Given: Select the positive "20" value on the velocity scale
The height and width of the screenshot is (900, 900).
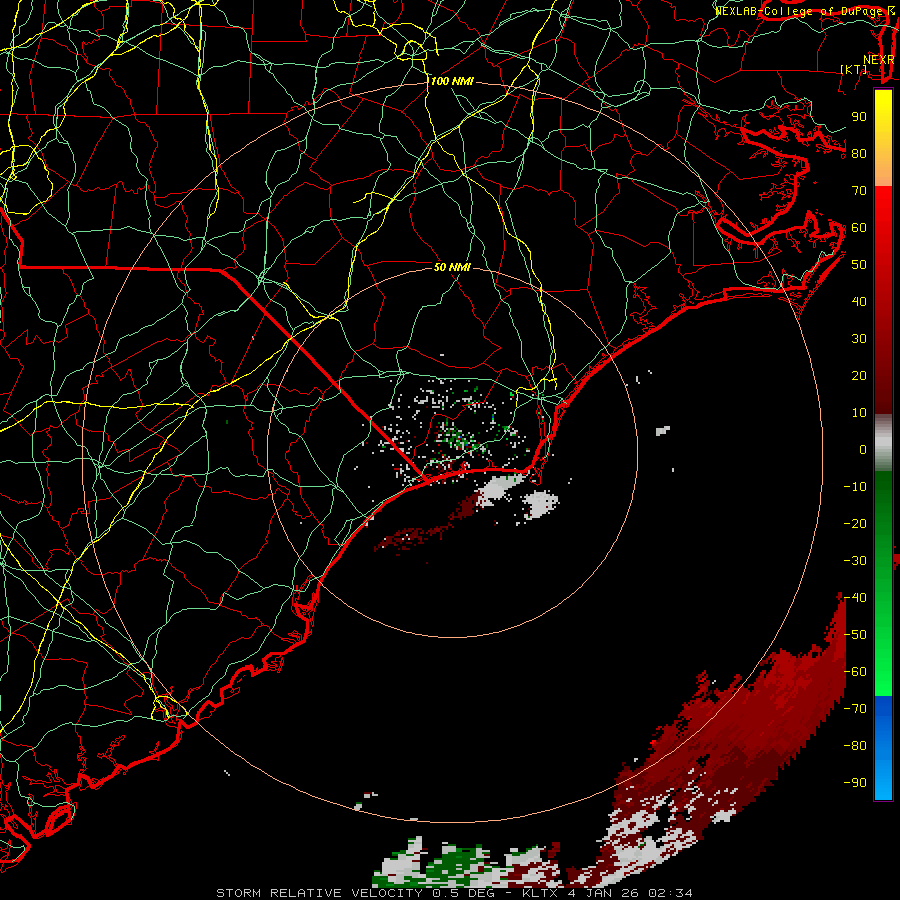Looking at the screenshot, I should [x=859, y=376].
